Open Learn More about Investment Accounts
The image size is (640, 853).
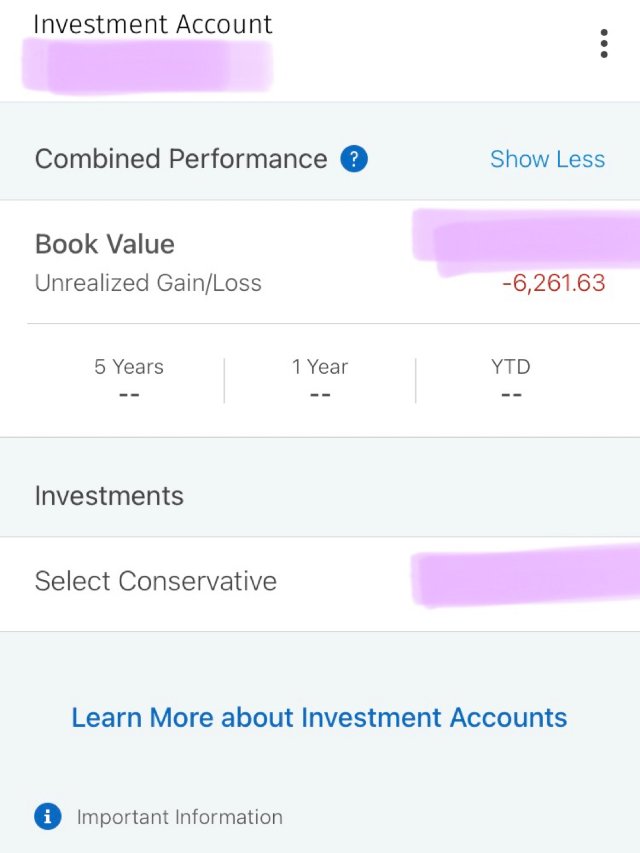(x=319, y=717)
